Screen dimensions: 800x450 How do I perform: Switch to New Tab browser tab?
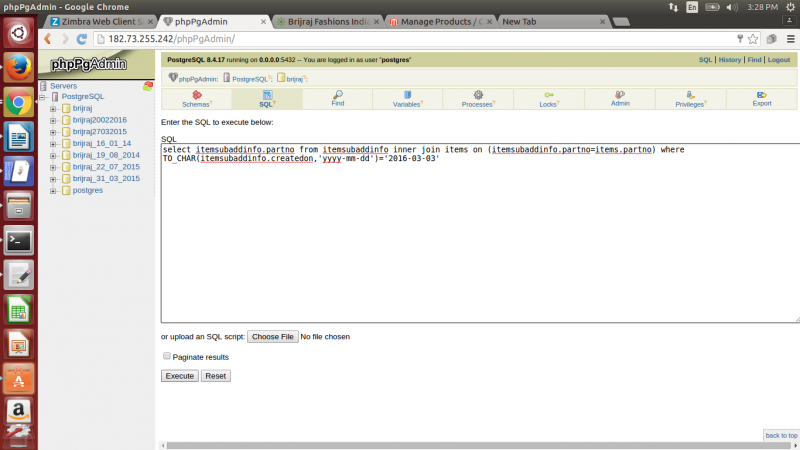click(x=552, y=21)
